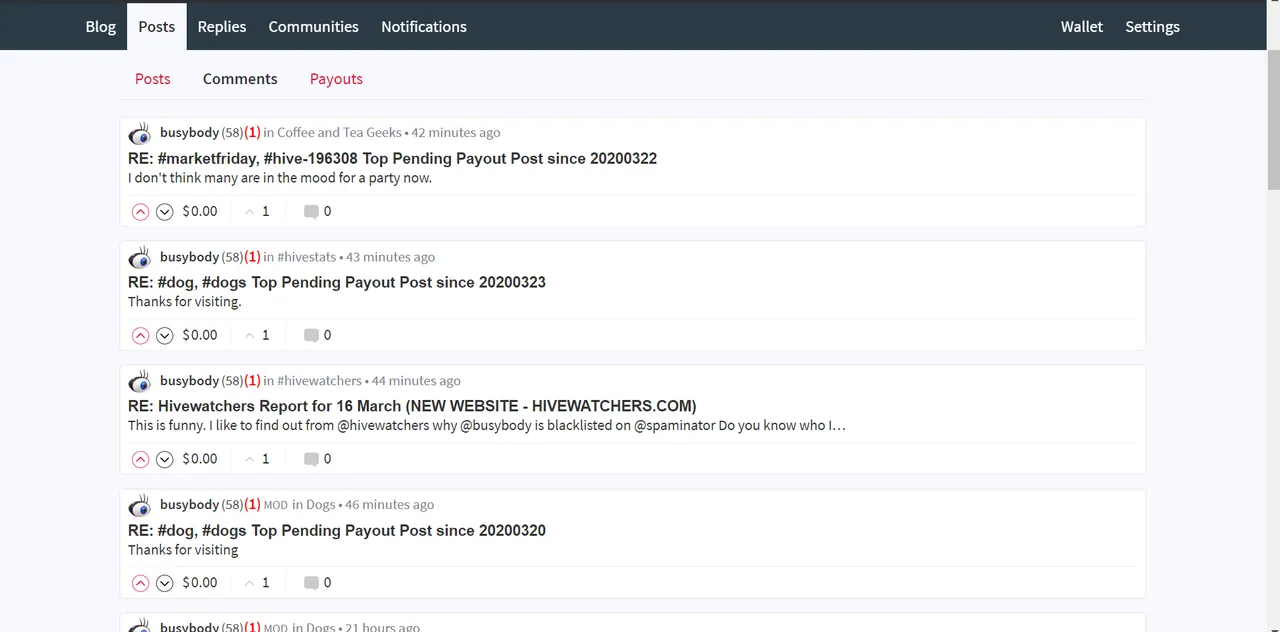Image resolution: width=1280 pixels, height=632 pixels.
Task: Downvote the Coffee and Tea Geeks comment
Action: coord(165,211)
